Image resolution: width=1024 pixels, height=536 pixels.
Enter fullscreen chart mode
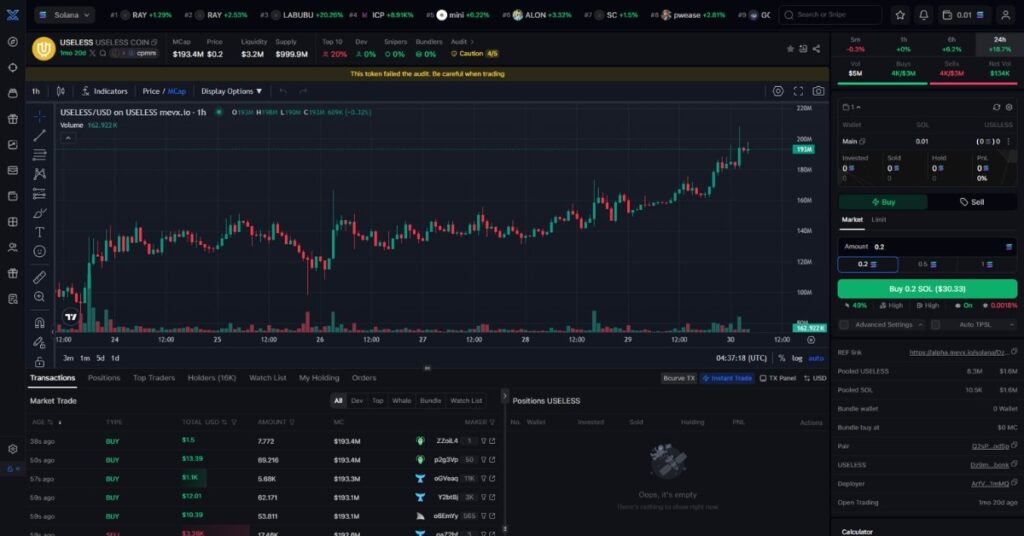coord(798,91)
